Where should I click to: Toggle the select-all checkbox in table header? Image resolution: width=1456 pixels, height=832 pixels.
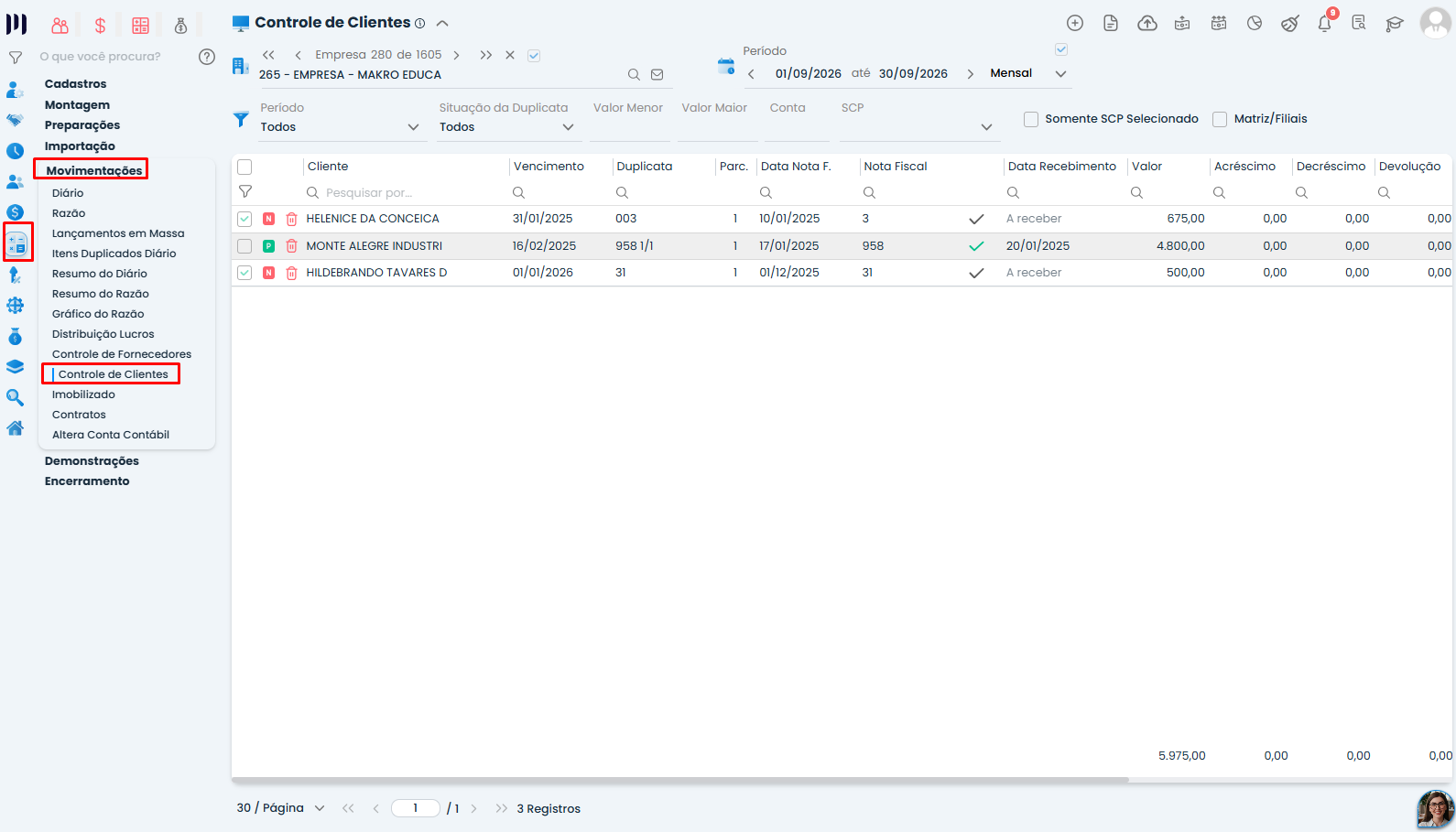(244, 167)
